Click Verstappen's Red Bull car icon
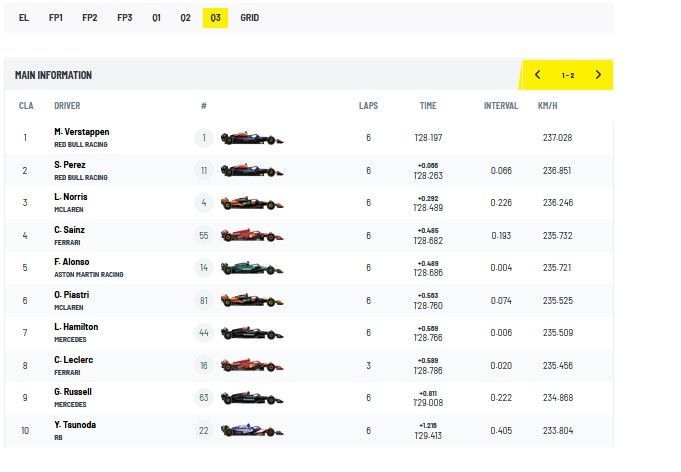681x472 pixels. (252, 138)
